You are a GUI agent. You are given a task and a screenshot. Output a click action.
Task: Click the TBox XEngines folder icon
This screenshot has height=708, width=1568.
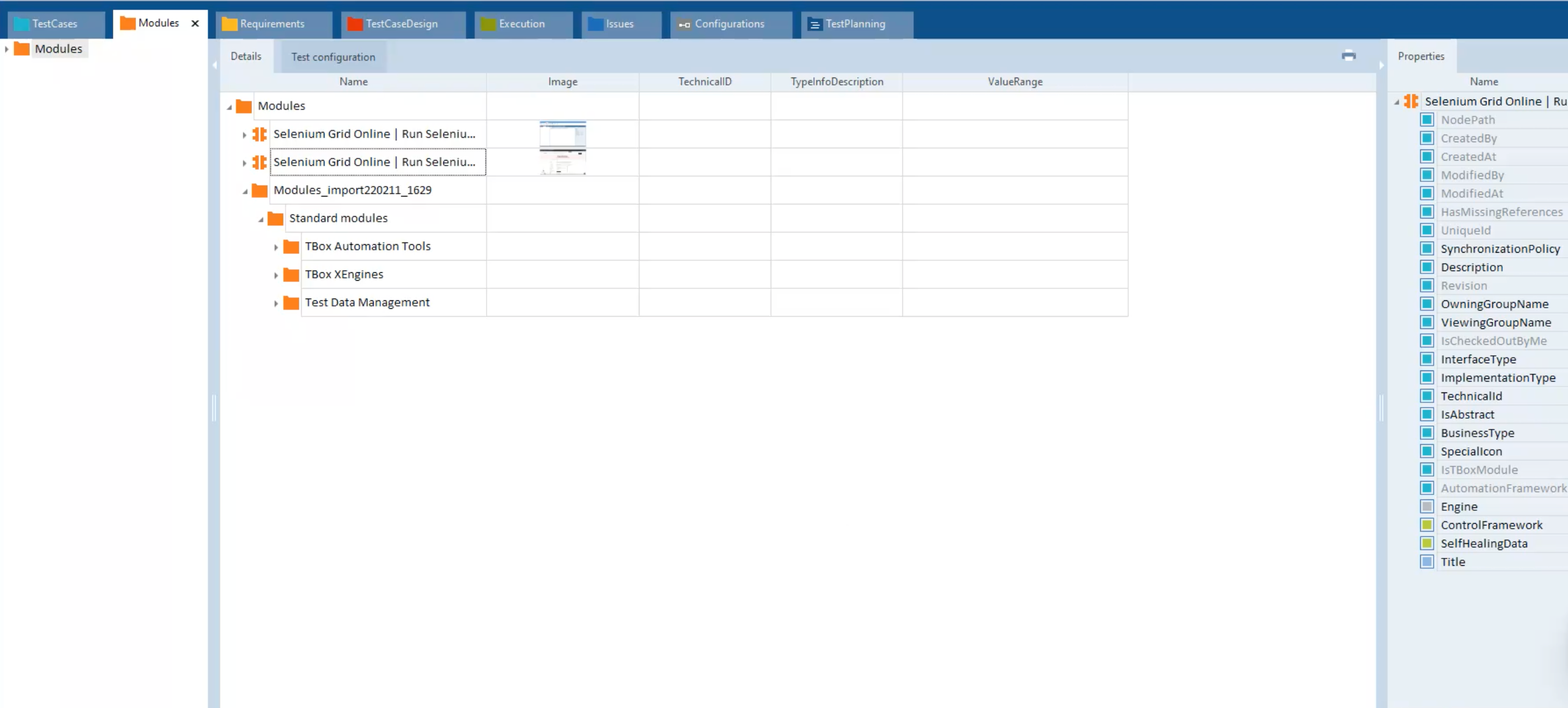[291, 275]
